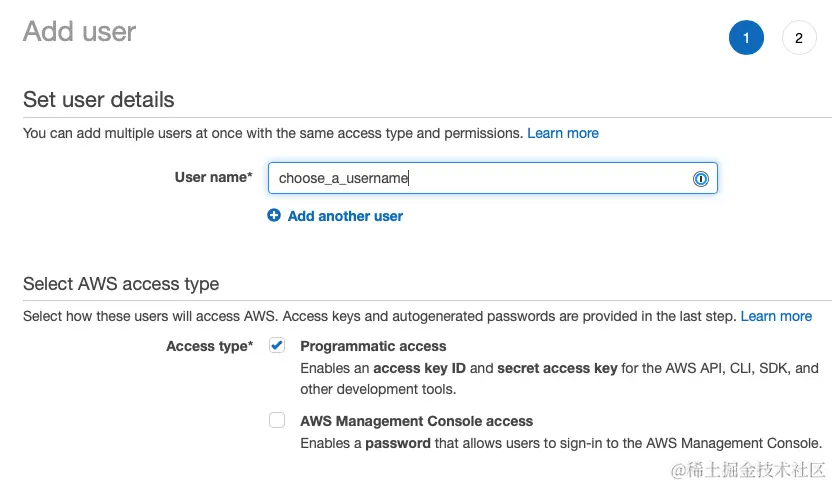
Task: Click the Programmatic access label
Action: tap(373, 346)
